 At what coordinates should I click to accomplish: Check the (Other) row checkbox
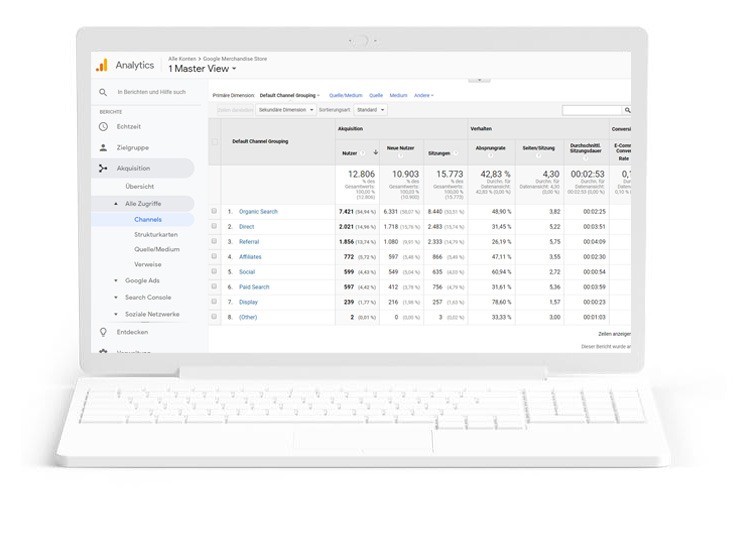pos(214,317)
